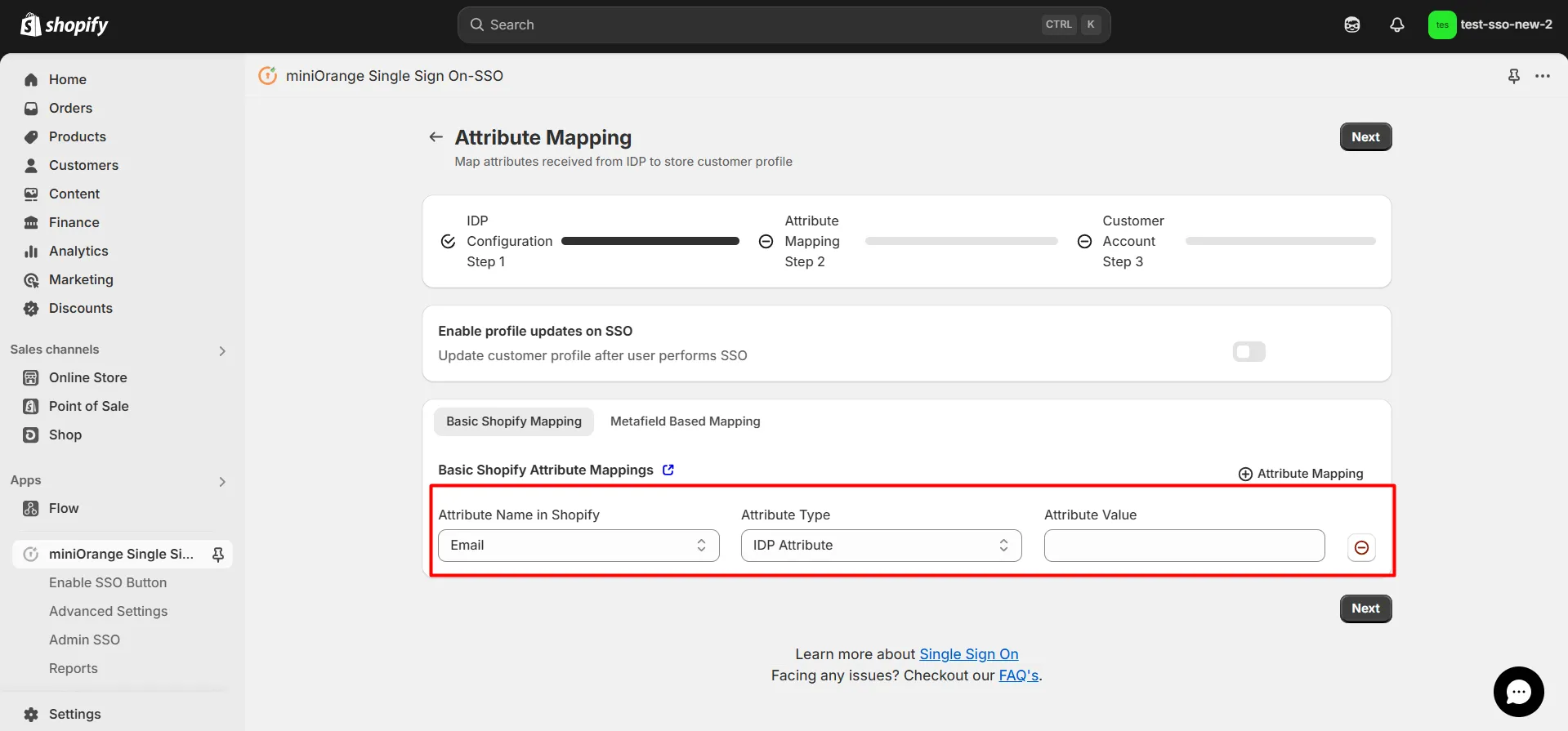
Task: Open the chat support bubble
Action: [1518, 692]
